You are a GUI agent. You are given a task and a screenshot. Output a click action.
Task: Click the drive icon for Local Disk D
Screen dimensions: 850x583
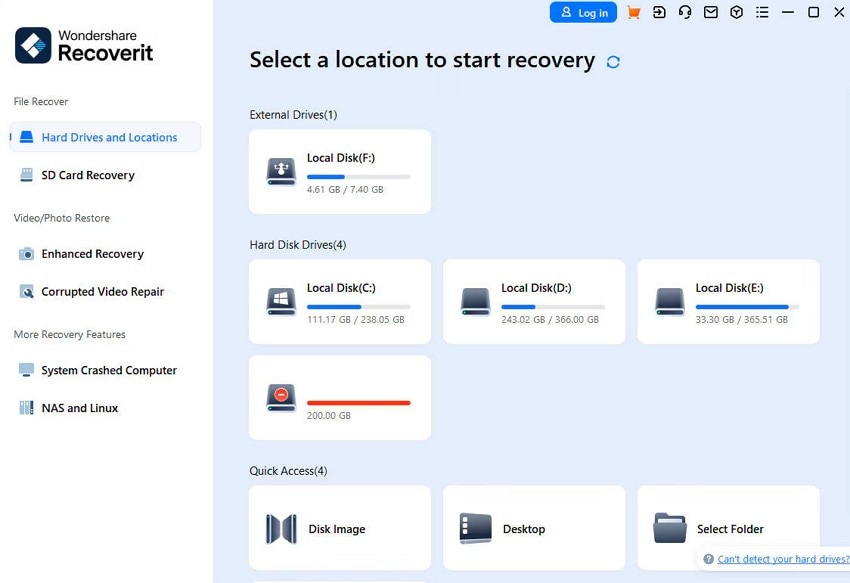(x=475, y=302)
